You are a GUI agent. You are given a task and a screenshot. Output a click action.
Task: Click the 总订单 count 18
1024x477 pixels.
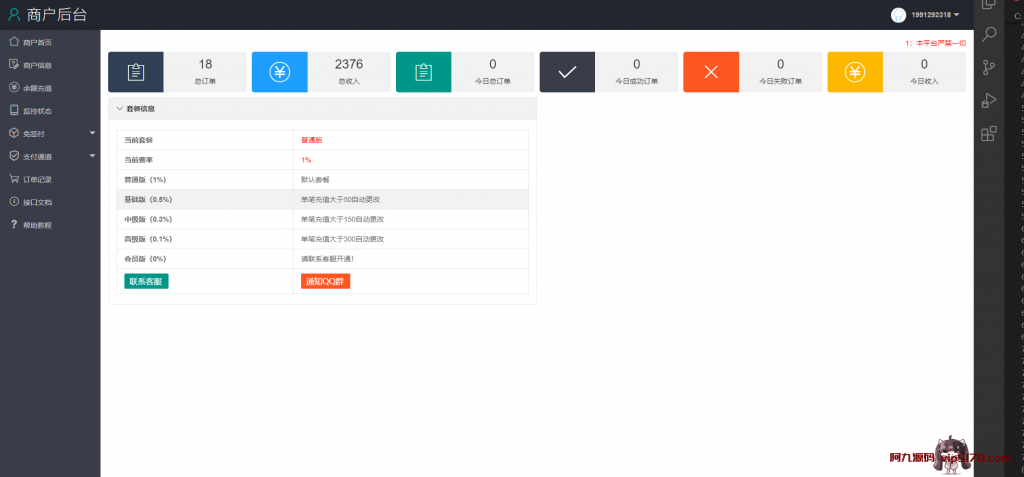point(205,64)
